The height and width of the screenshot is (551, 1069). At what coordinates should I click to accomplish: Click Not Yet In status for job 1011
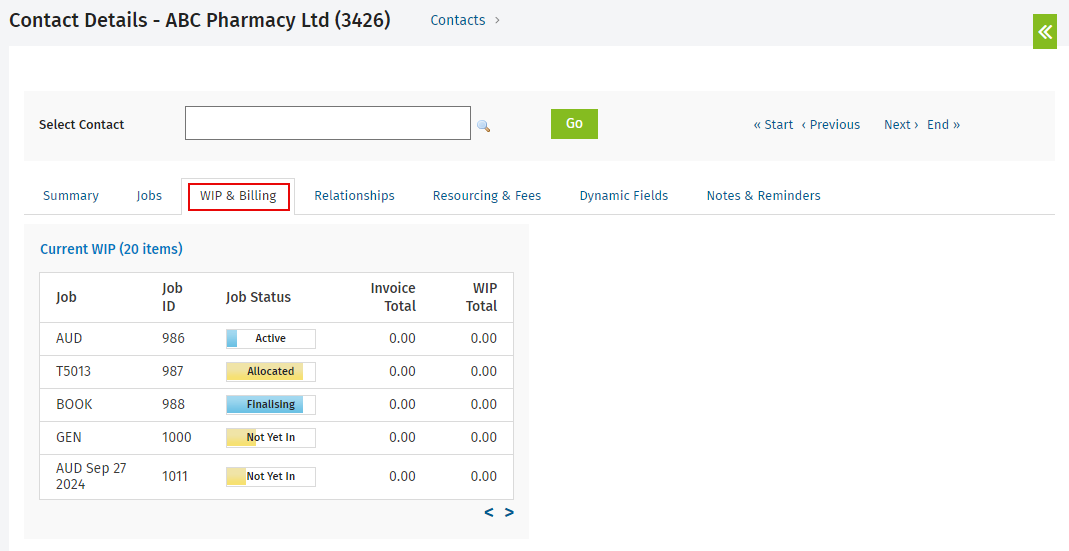(271, 477)
